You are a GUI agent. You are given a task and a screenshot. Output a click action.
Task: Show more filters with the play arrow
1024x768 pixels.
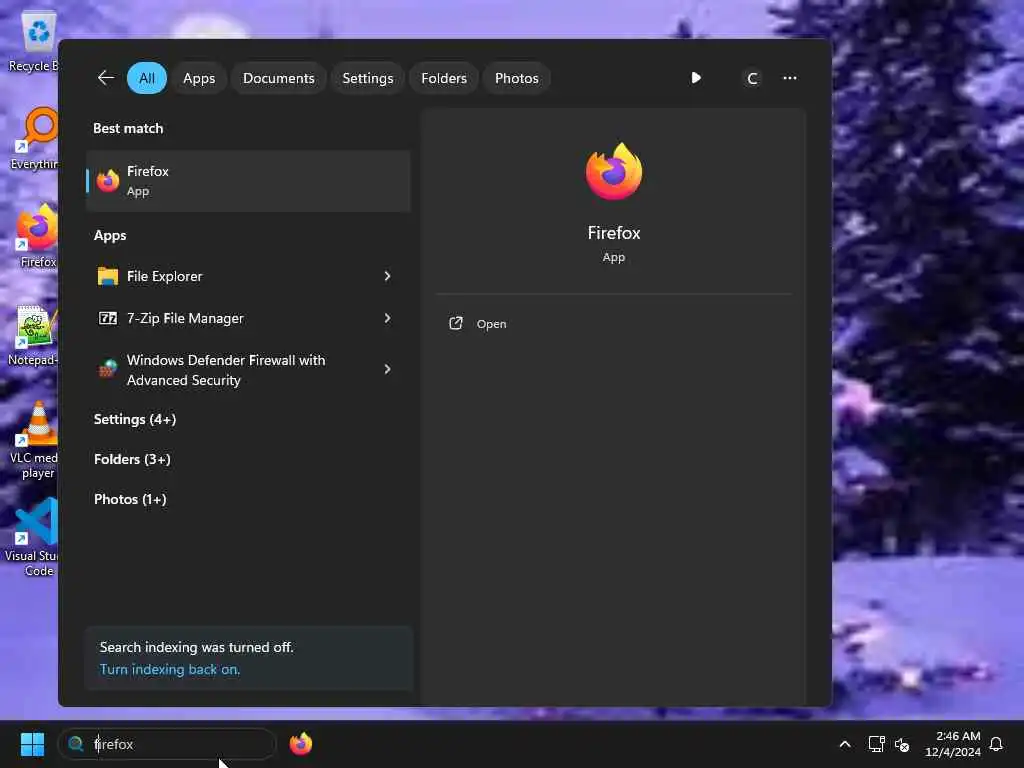click(x=696, y=78)
